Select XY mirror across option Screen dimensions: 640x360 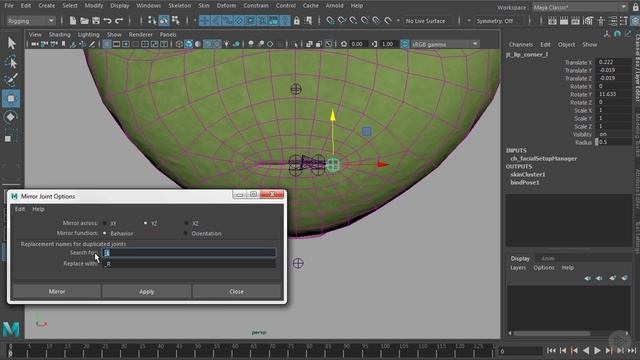tap(105, 223)
